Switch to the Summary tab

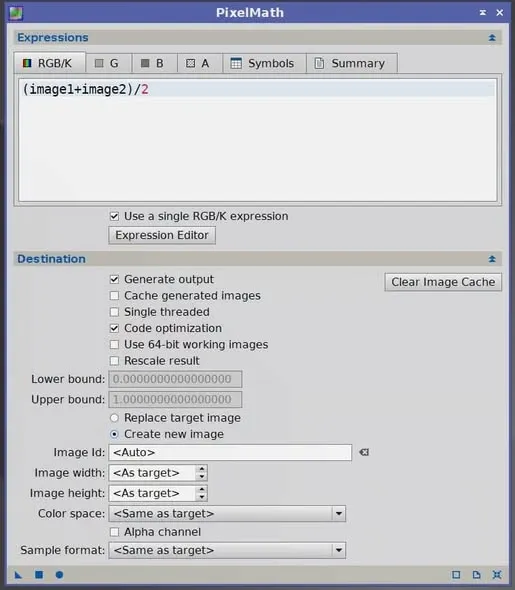[352, 63]
